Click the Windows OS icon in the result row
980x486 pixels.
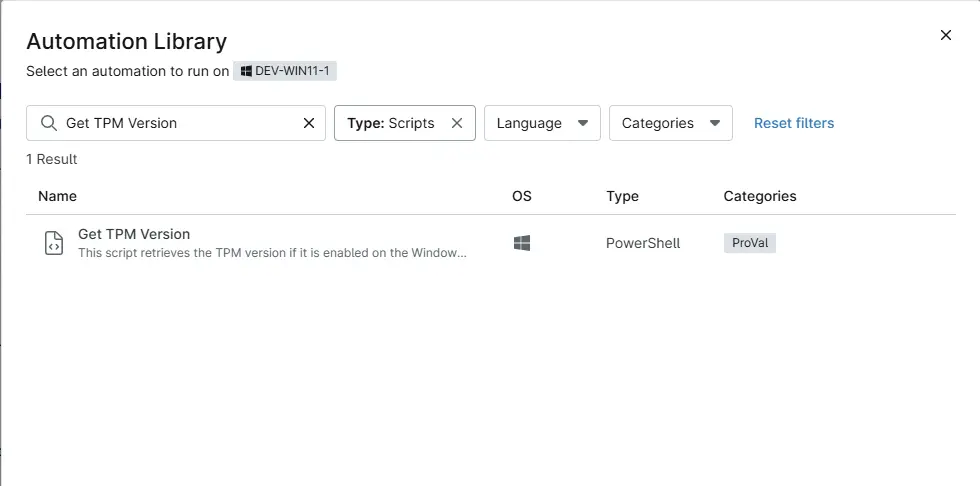(521, 243)
